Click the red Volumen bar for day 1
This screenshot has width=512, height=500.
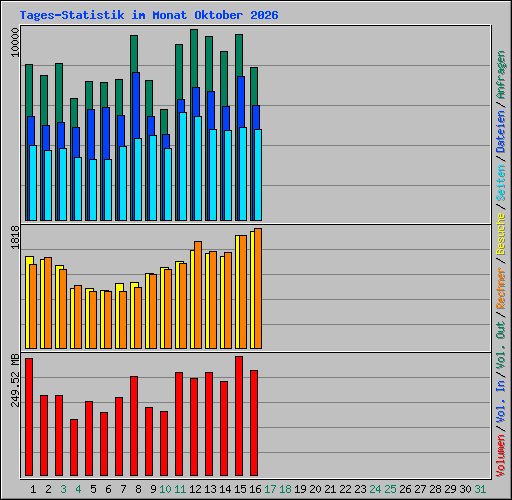click(29, 417)
